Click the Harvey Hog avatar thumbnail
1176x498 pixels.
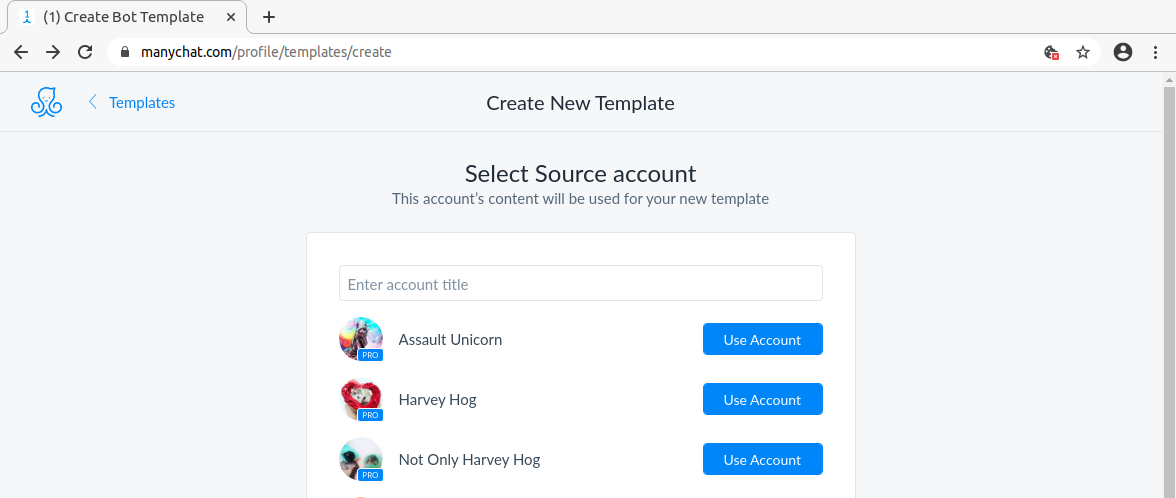tap(361, 398)
